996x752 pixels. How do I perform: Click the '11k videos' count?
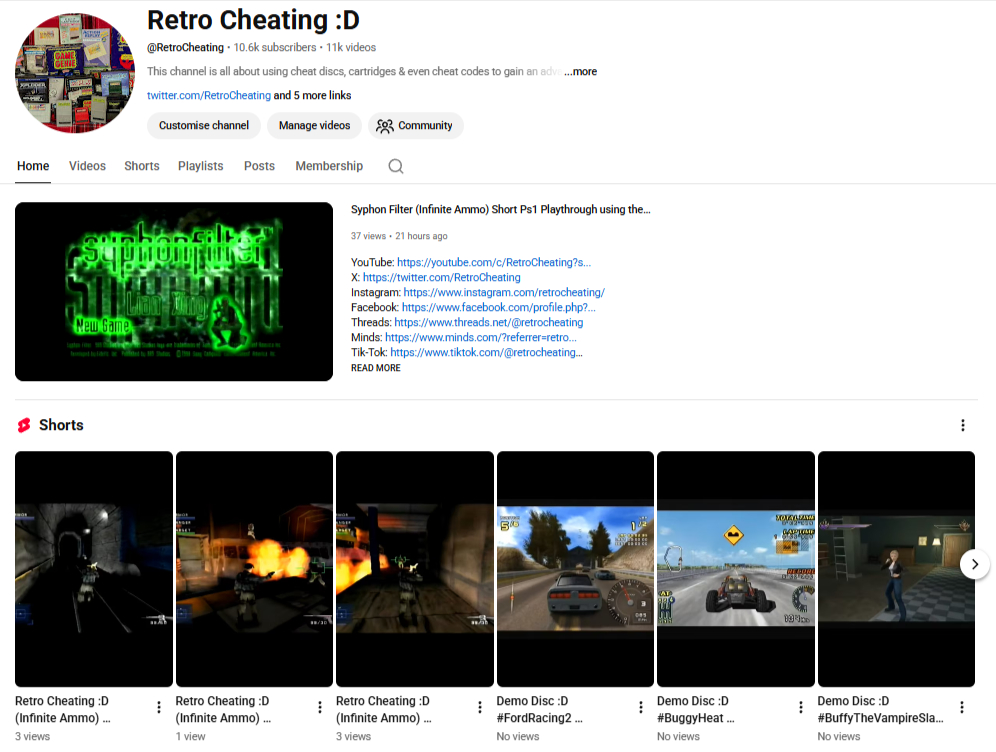click(x=351, y=48)
